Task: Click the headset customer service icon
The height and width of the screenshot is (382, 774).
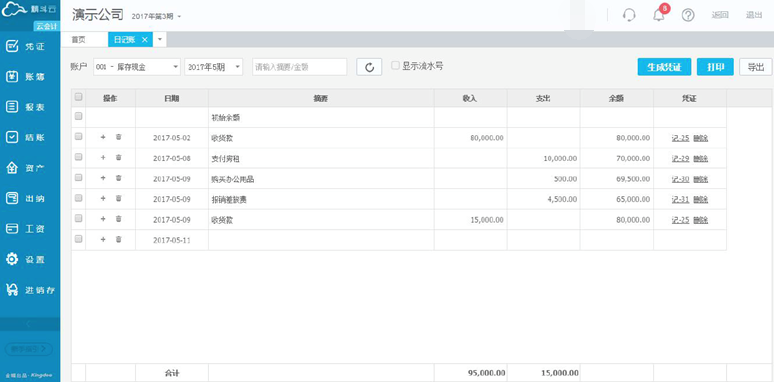Action: pos(629,15)
